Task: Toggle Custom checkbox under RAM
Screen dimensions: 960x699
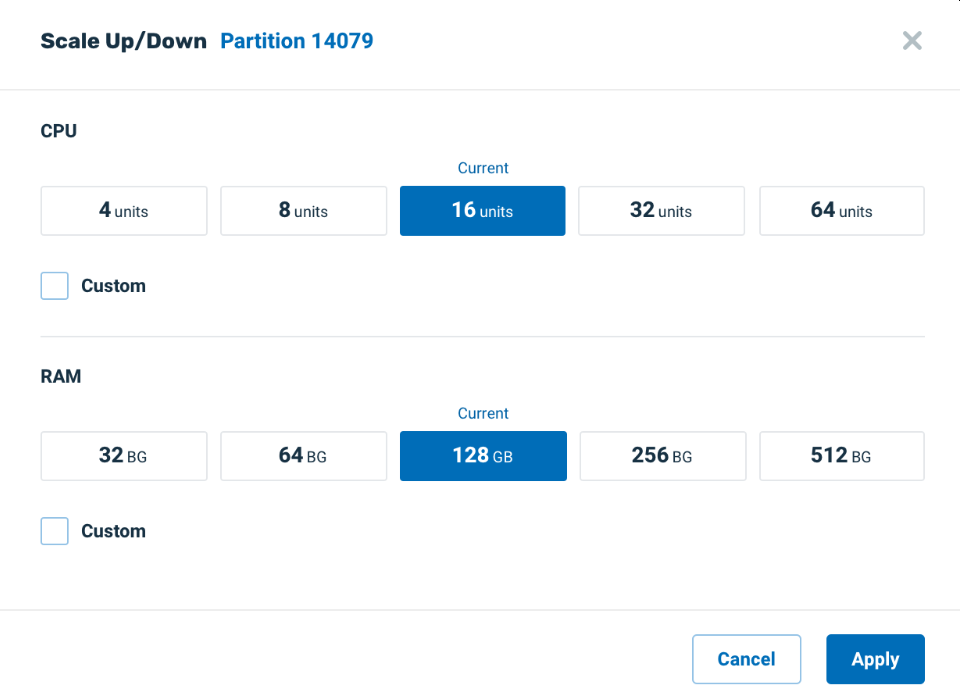Action: tap(55, 531)
